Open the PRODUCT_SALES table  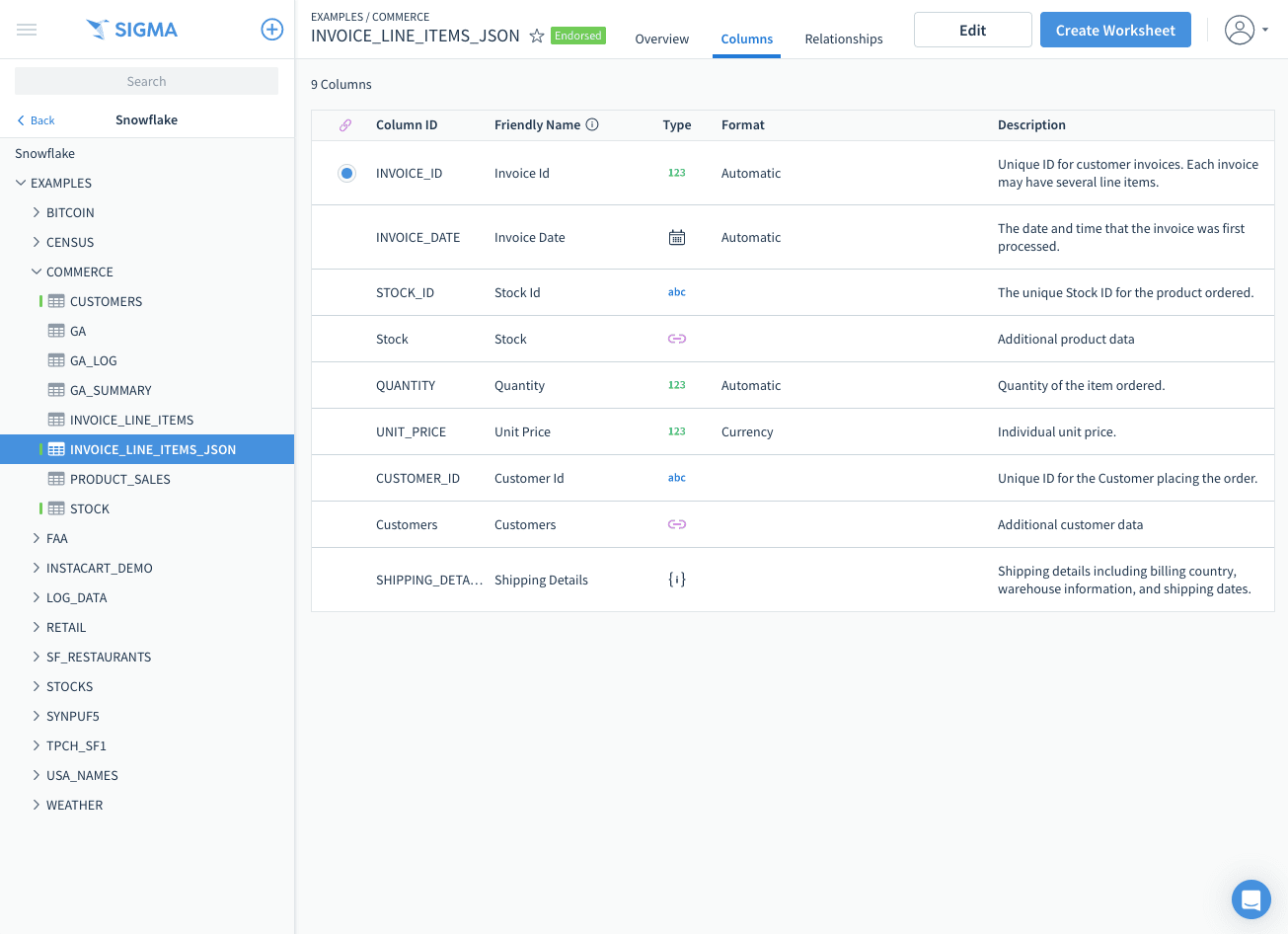coord(119,479)
